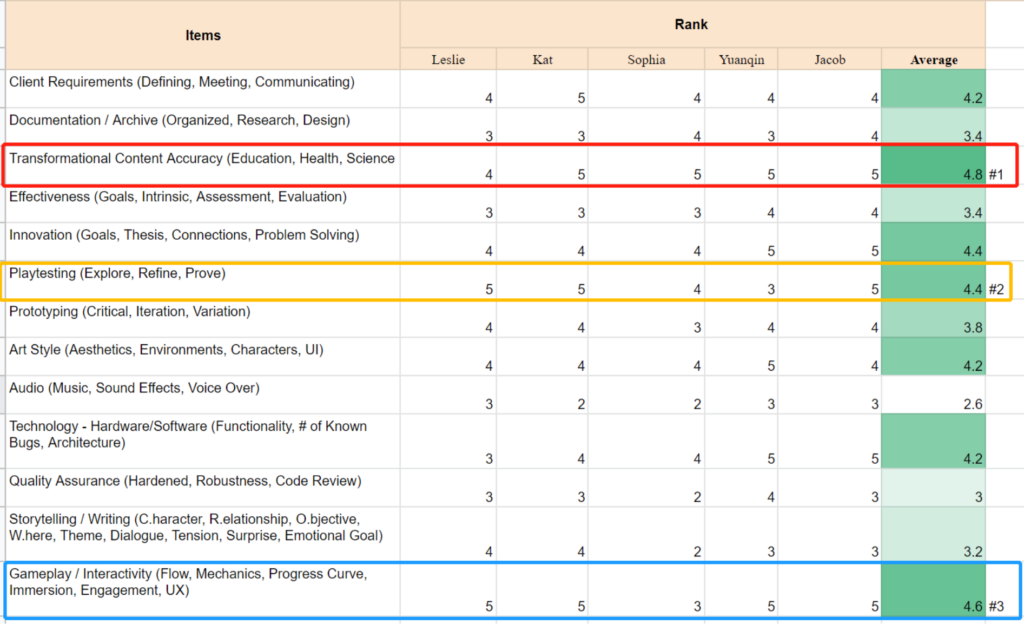Click the 4.6 average for Gameplay / Interactivity
Screen dimensions: 1024x624
pyautogui.click(x=933, y=589)
